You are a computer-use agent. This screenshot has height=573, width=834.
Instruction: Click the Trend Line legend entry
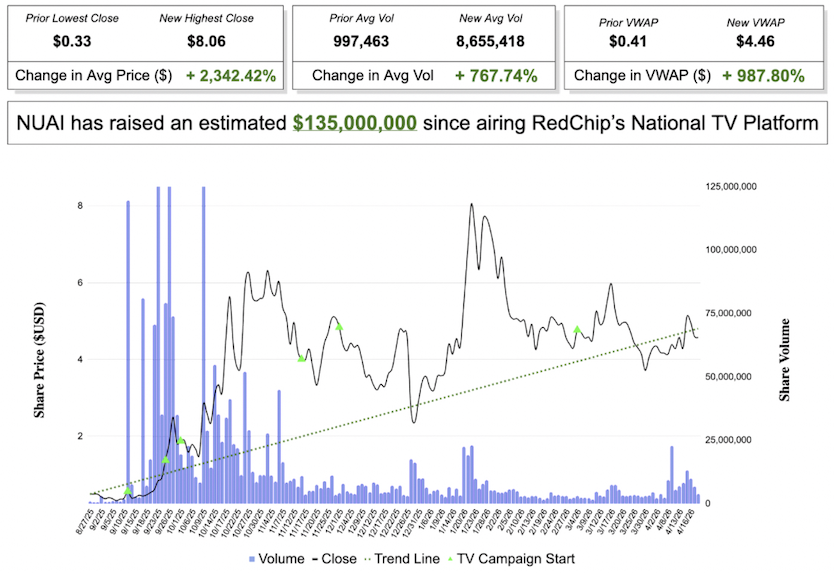pyautogui.click(x=402, y=559)
